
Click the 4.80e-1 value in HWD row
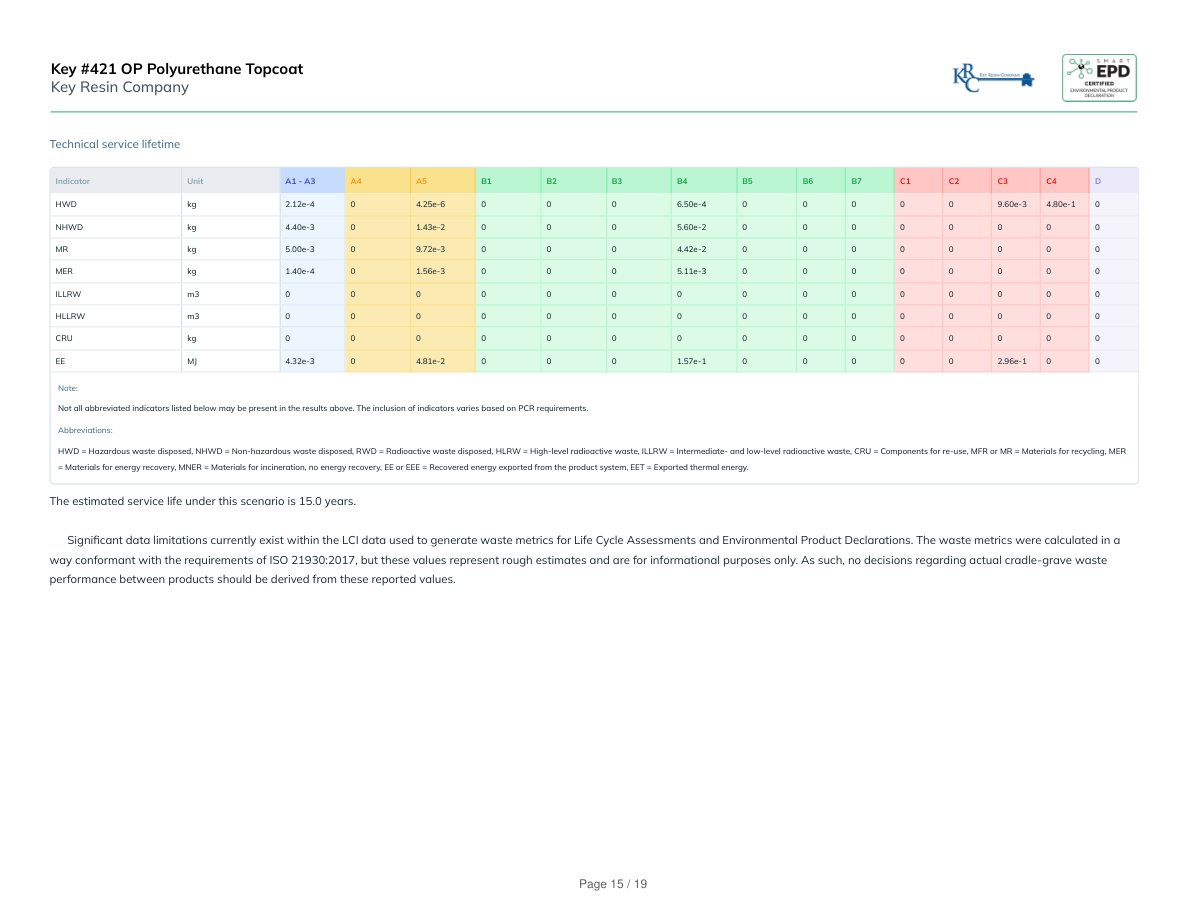[x=1060, y=204]
